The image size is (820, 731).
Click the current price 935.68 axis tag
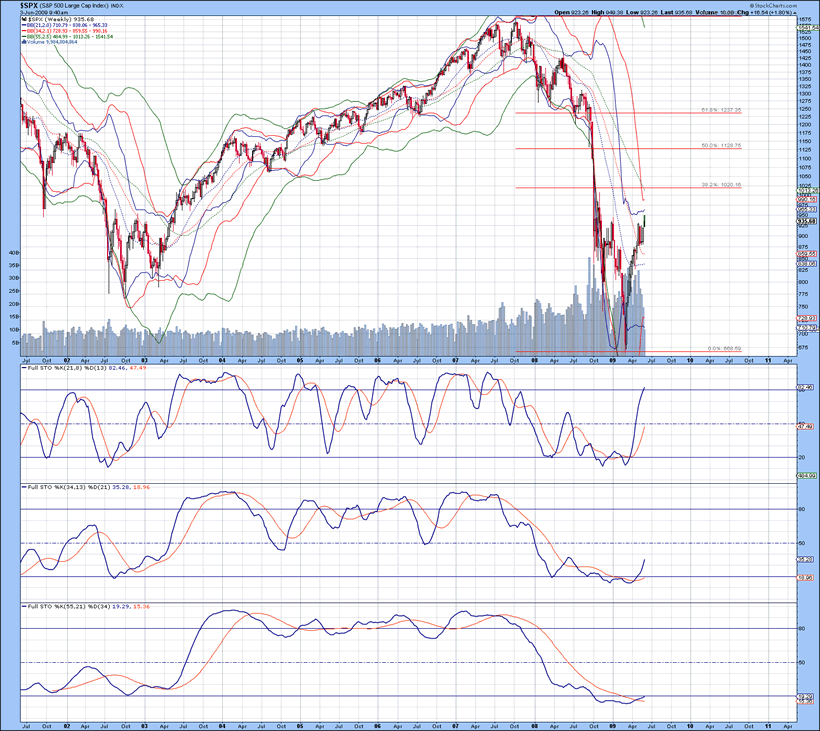point(807,222)
